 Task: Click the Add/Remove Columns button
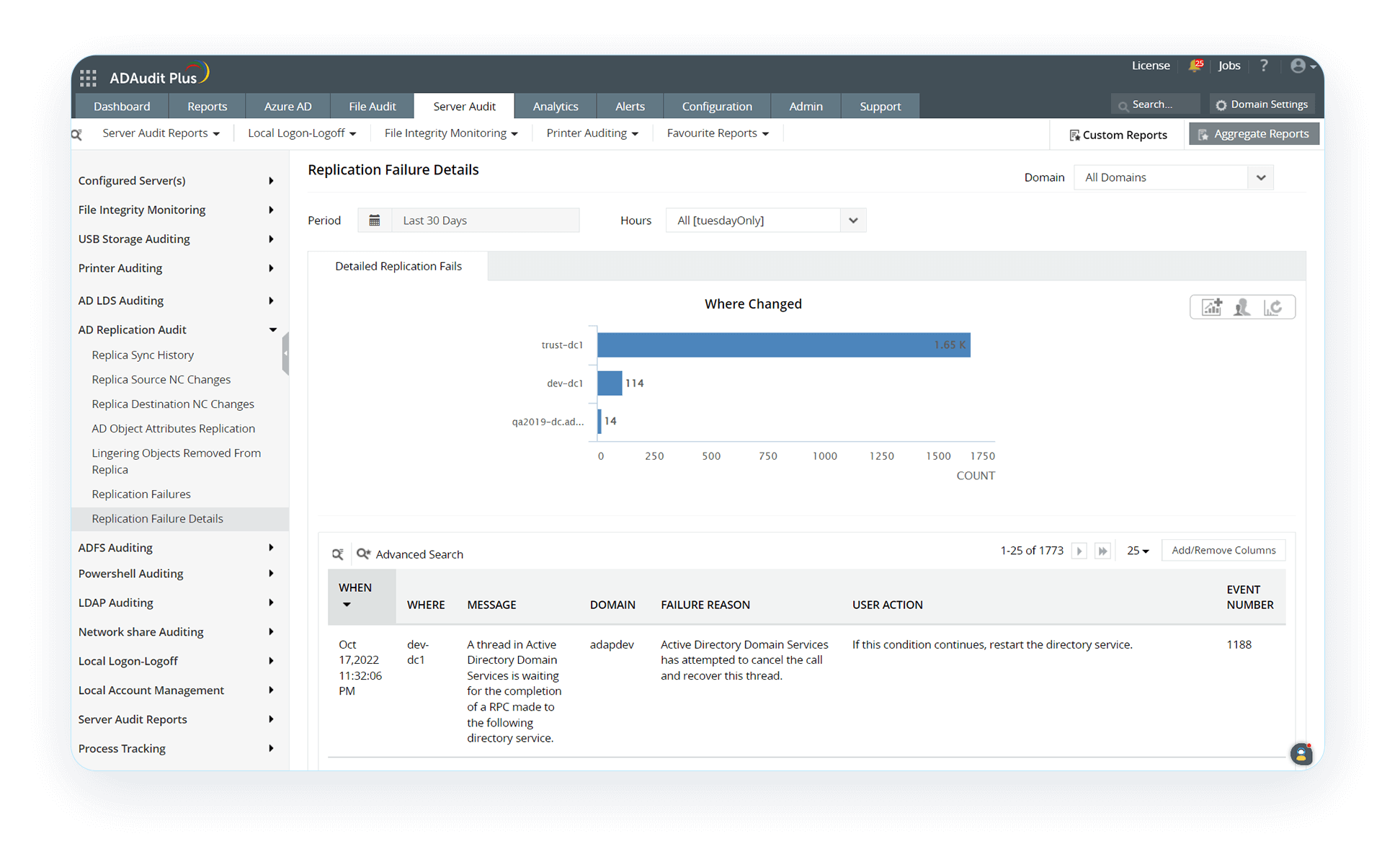(x=1223, y=551)
